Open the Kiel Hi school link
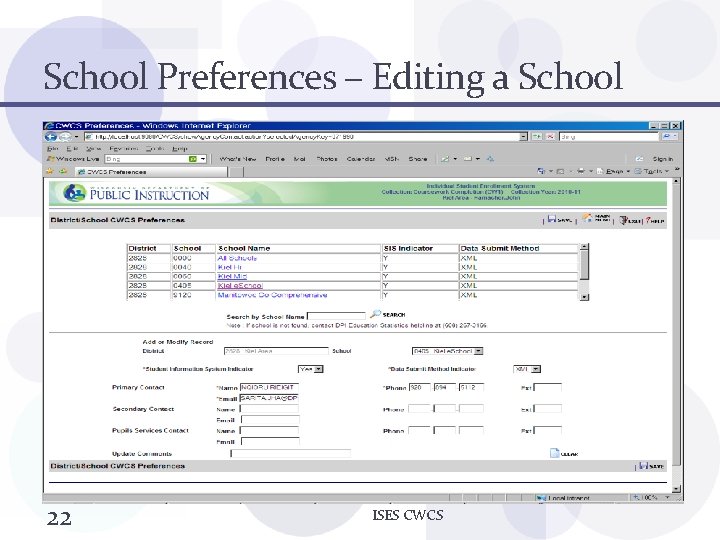The height and width of the screenshot is (540, 720). pos(229,267)
